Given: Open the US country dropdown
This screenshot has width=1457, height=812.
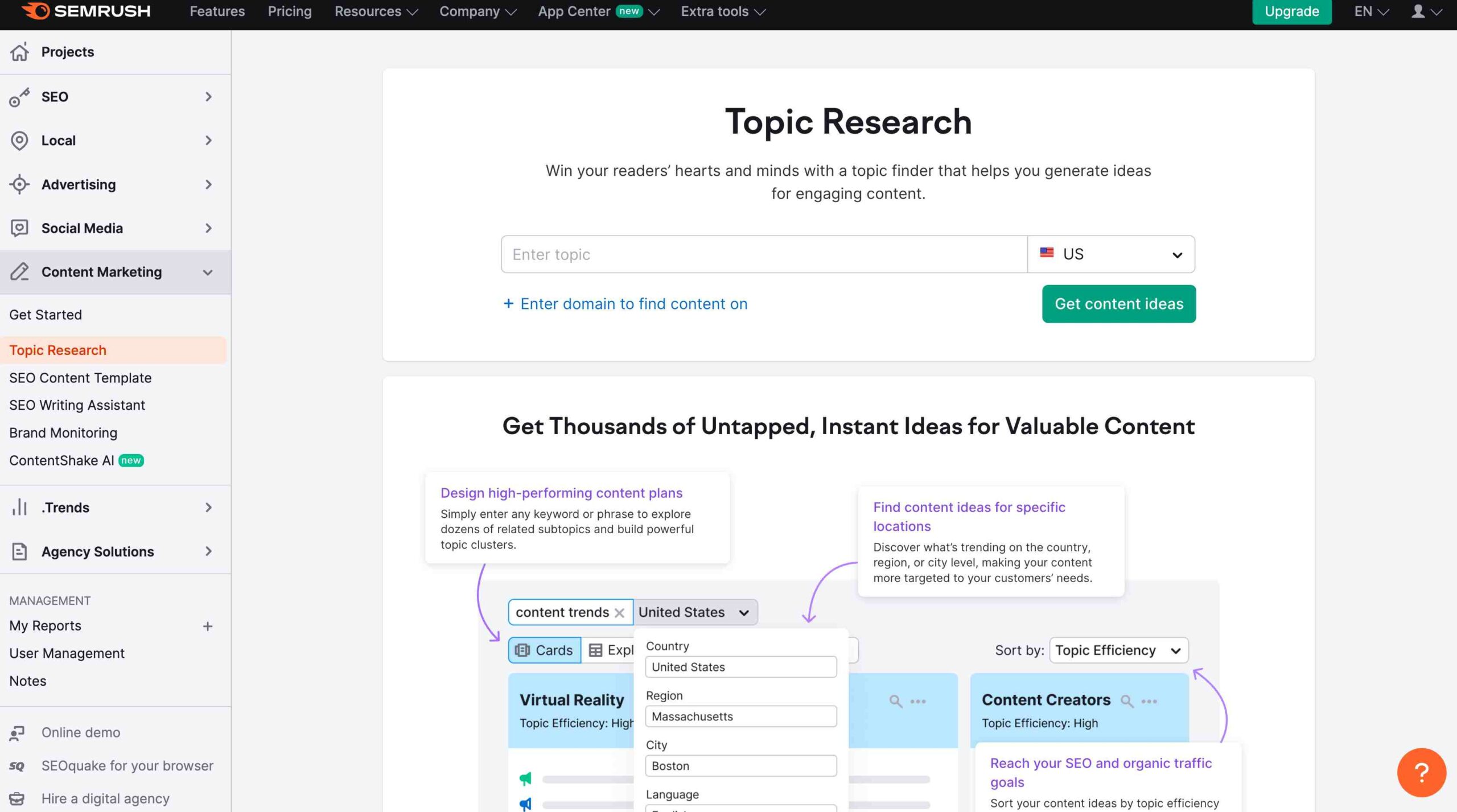Looking at the screenshot, I should click(1111, 254).
